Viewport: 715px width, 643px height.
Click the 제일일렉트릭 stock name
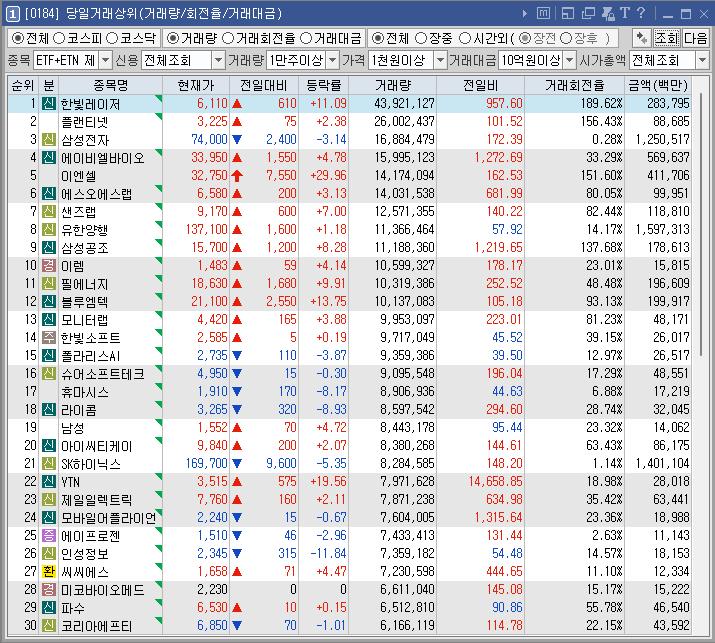(96, 499)
